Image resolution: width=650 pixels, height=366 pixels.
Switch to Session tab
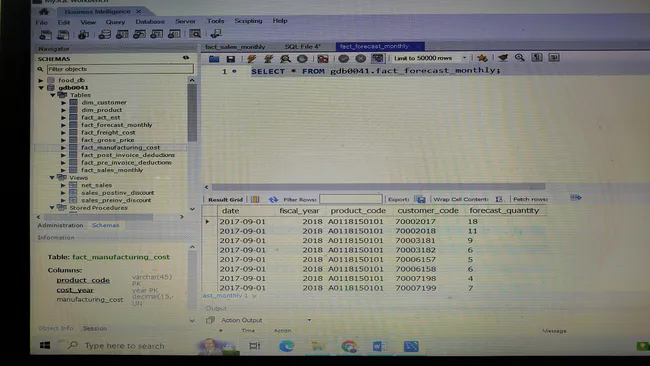[95, 328]
